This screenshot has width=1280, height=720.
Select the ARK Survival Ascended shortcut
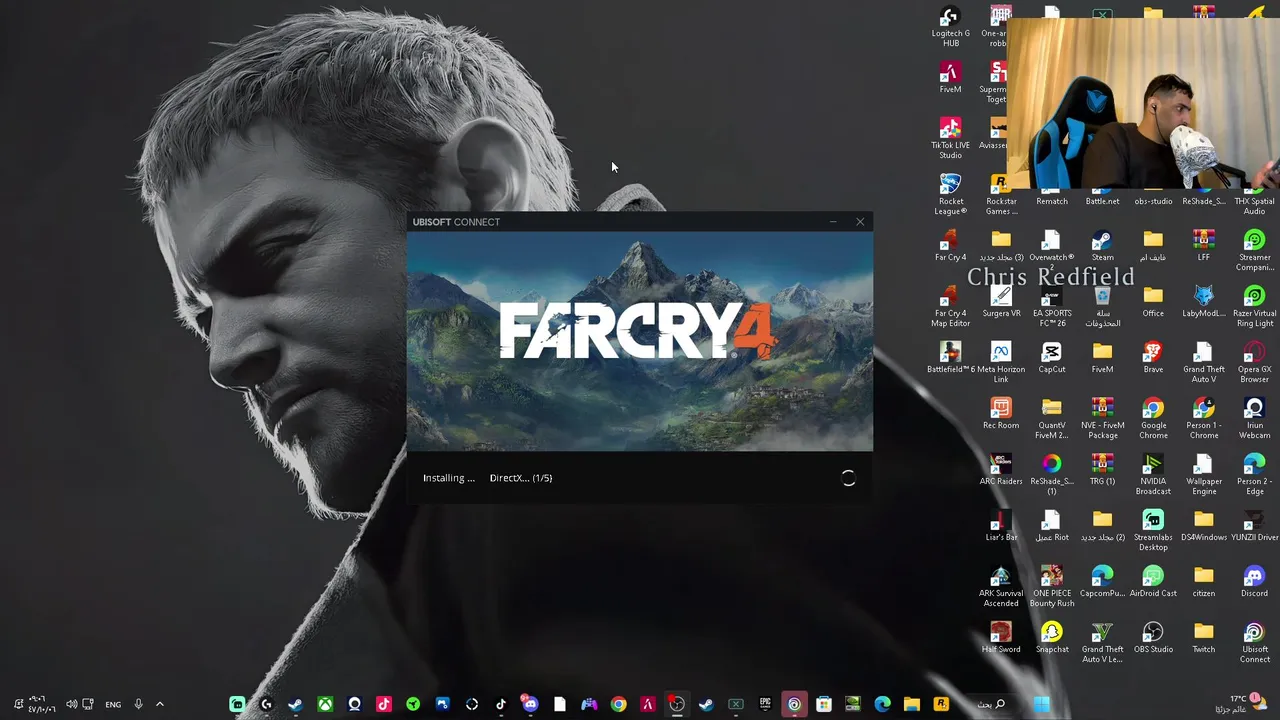(1001, 587)
